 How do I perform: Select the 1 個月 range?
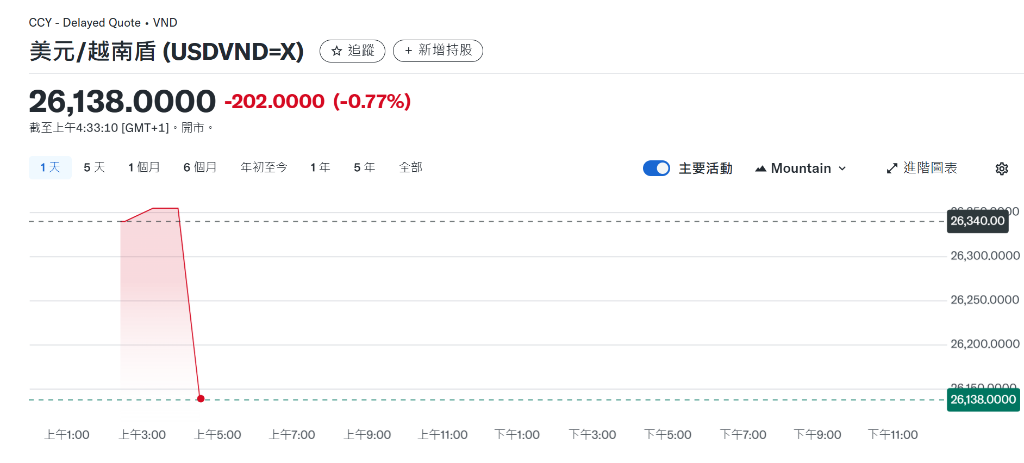coord(144,168)
